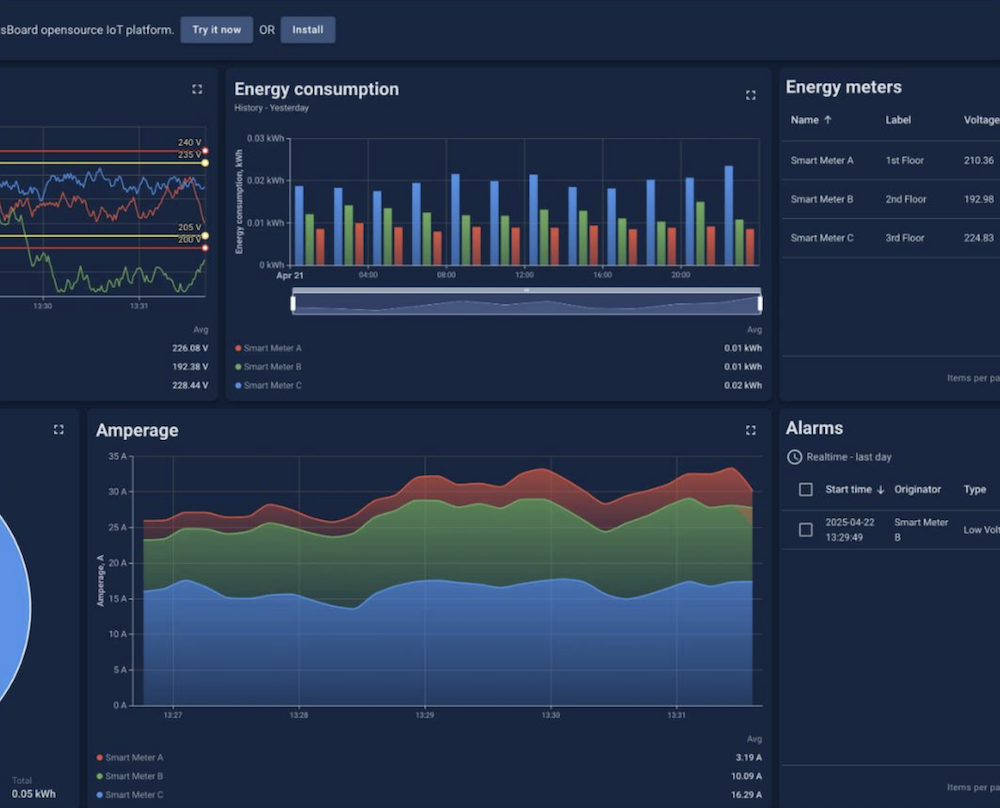This screenshot has height=808, width=1000.
Task: Click the sort arrow beside the Name column
Action: [827, 120]
